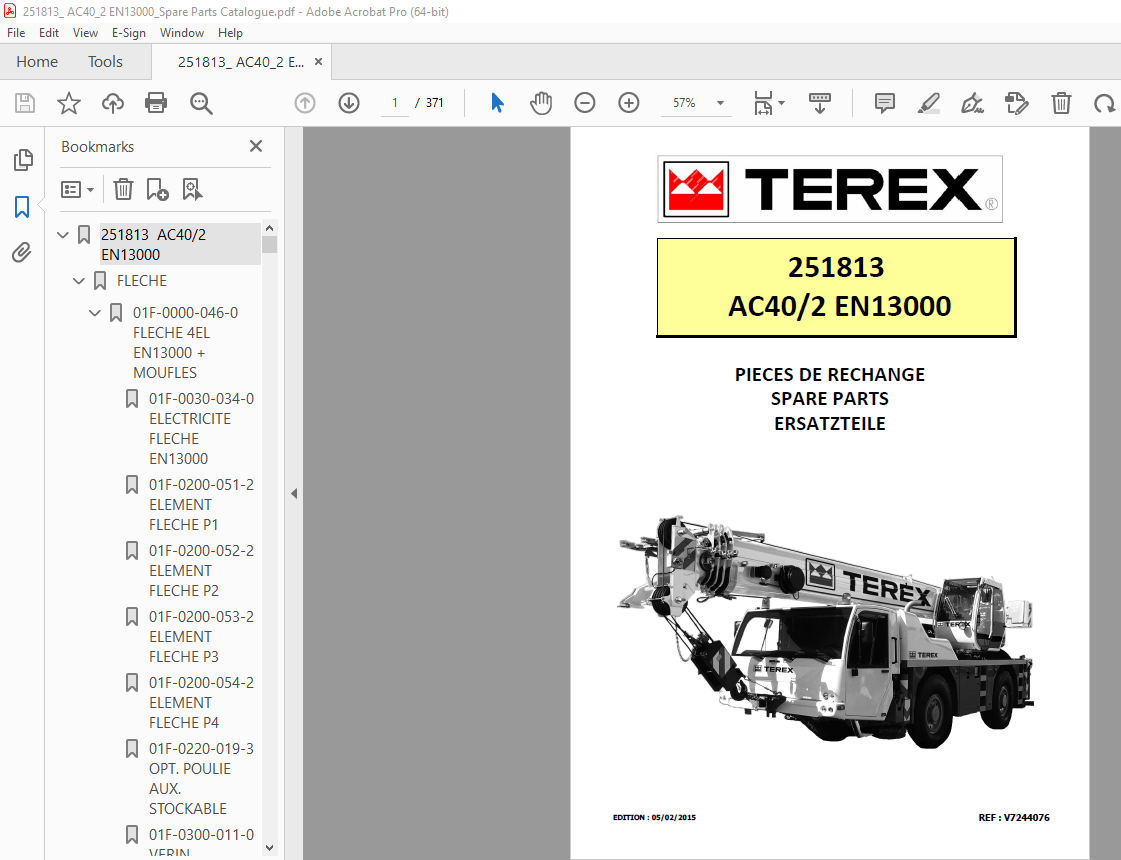
Task: Click the SPARE PARTS heading
Action: [x=829, y=399]
